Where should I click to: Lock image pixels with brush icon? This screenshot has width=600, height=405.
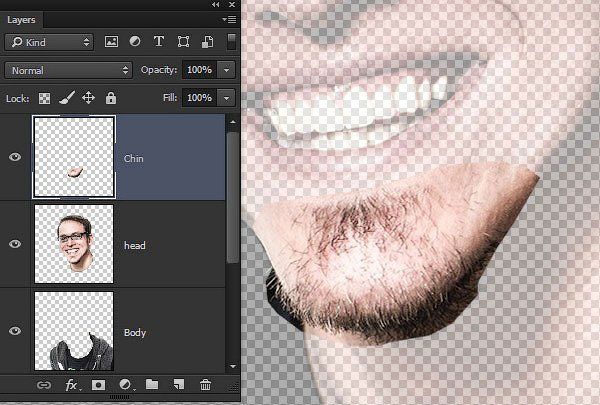[67, 98]
